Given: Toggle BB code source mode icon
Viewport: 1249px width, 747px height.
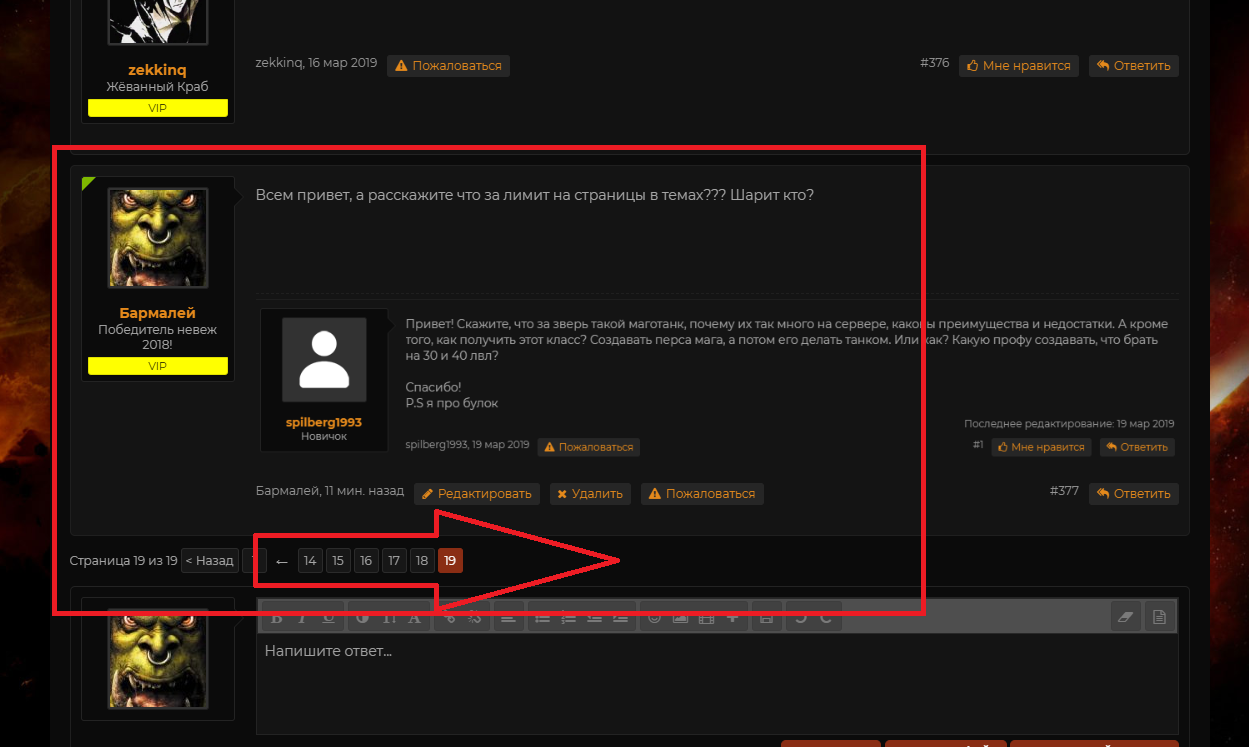Looking at the screenshot, I should point(1159,617).
